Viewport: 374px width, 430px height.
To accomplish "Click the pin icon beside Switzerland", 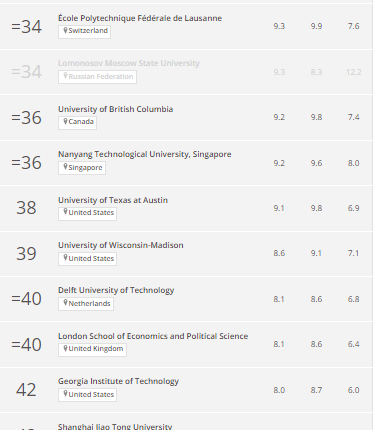I will pyautogui.click(x=65, y=30).
